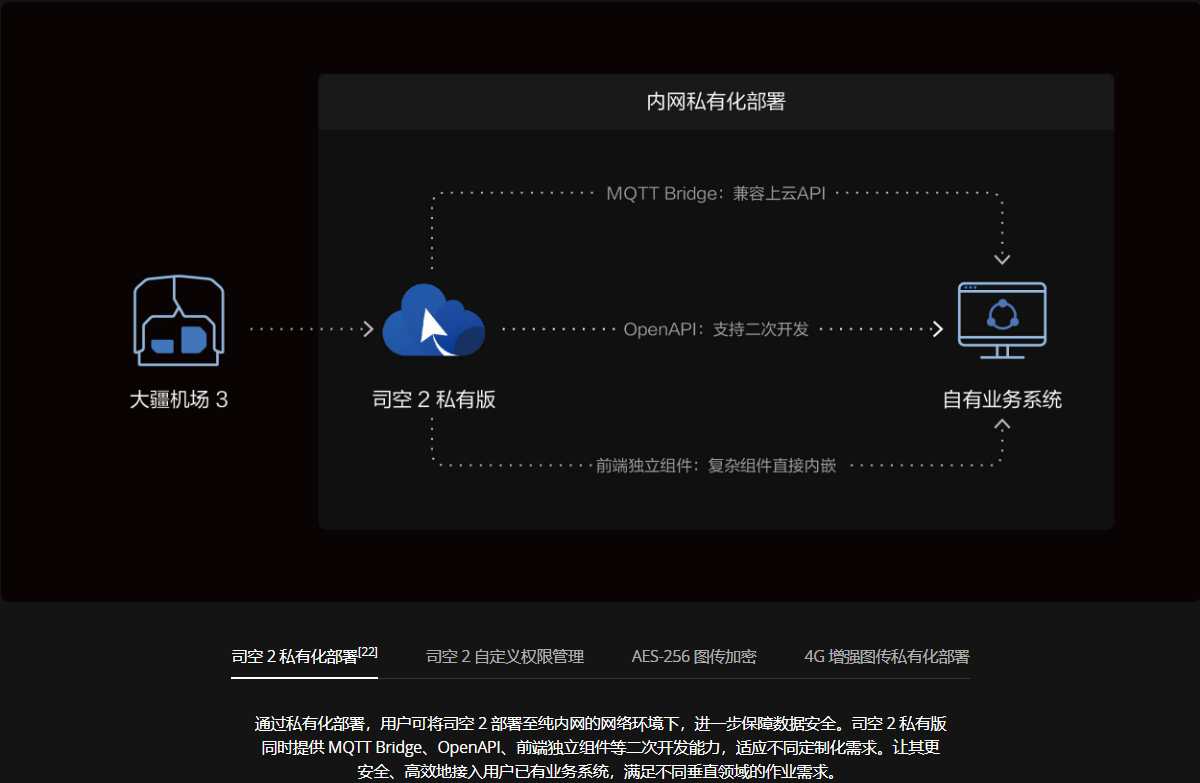1200x783 pixels.
Task: Click the down arrowhead above the monitor icon
Action: coord(1002,260)
